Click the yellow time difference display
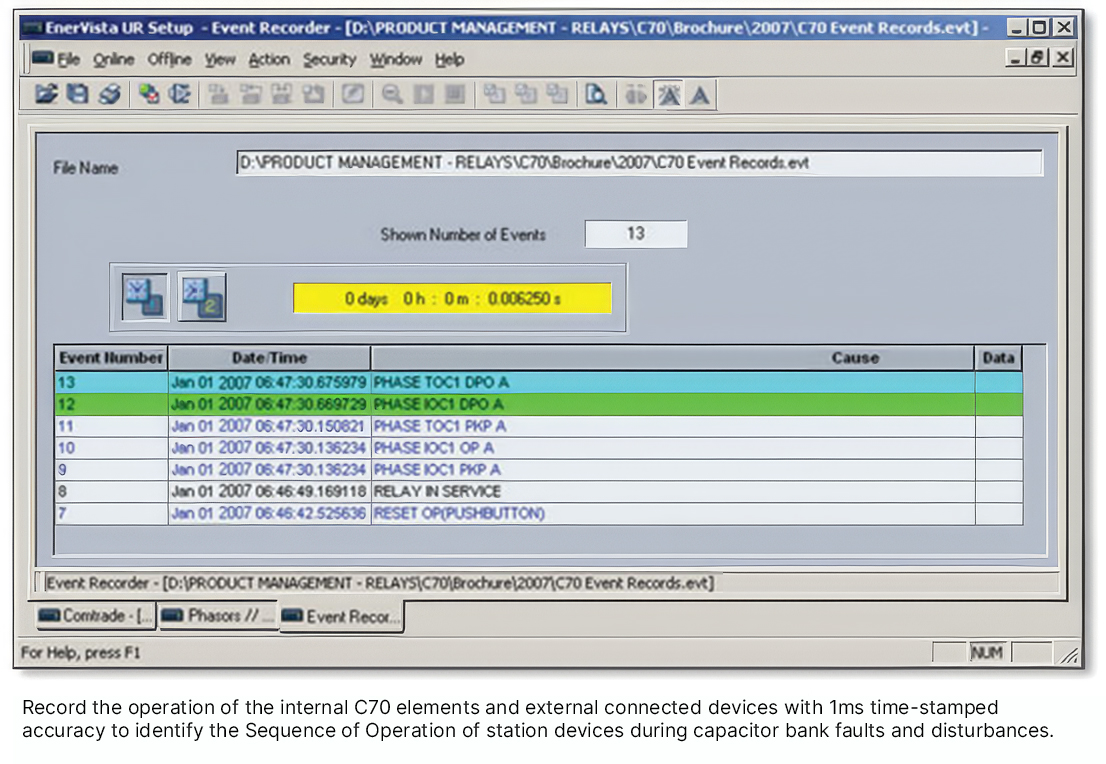 pos(452,298)
